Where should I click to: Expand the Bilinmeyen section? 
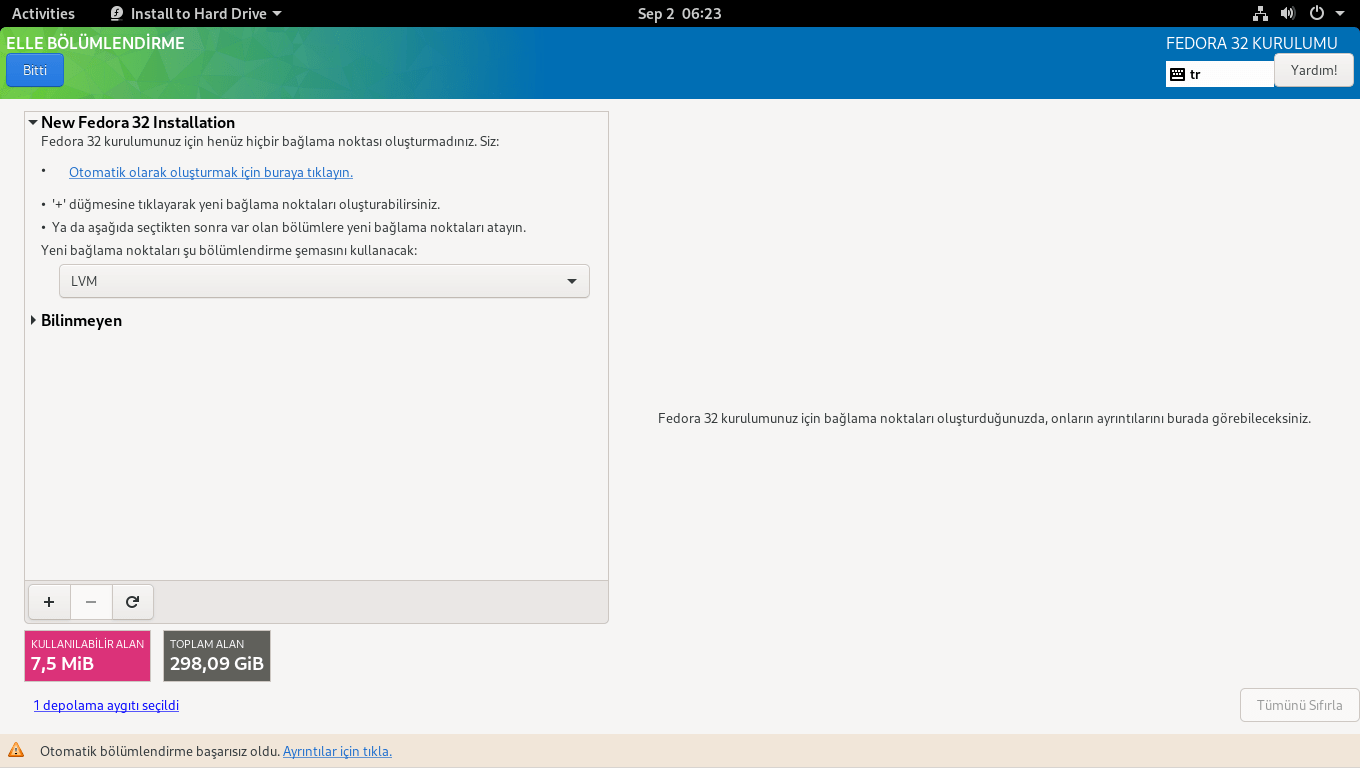click(33, 321)
